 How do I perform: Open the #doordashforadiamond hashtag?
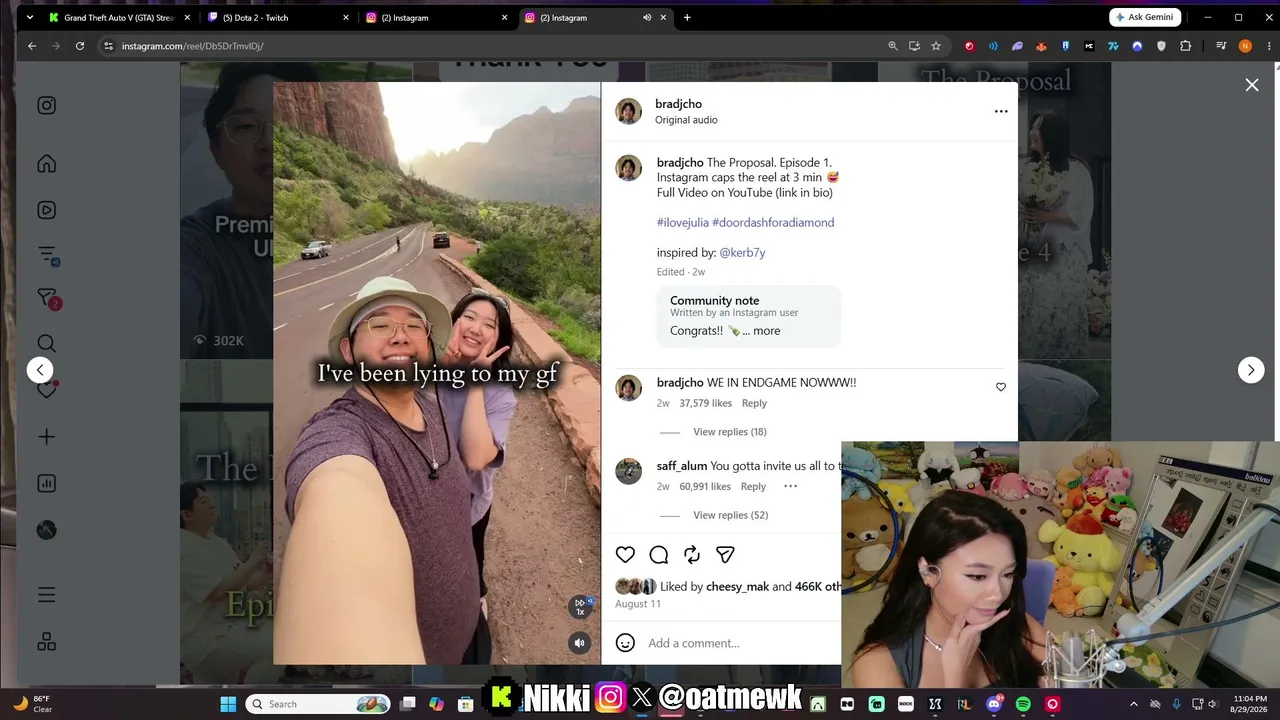[x=773, y=223]
